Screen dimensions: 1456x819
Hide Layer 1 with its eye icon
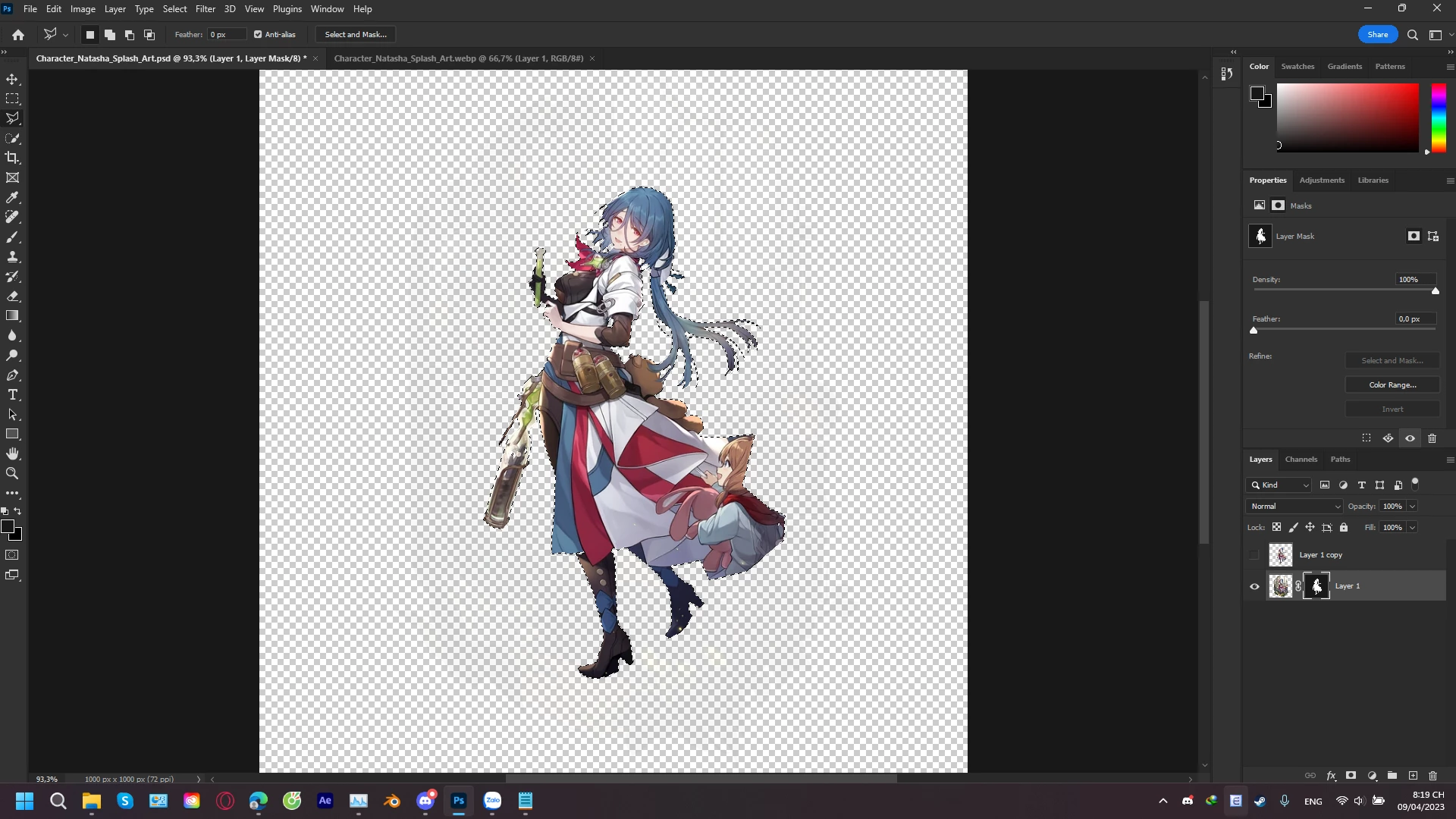(x=1254, y=586)
